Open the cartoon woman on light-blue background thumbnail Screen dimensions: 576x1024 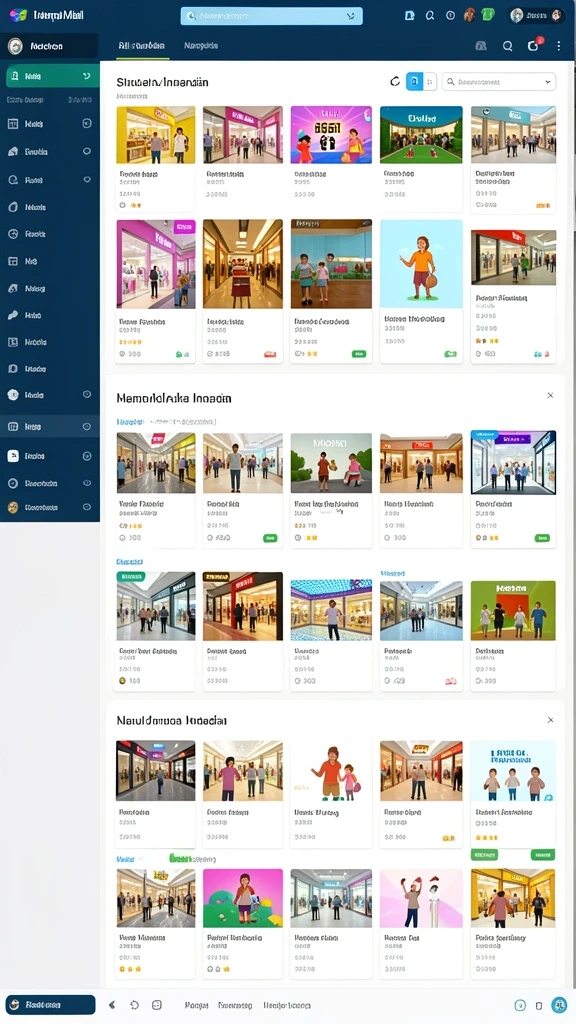coord(421,264)
